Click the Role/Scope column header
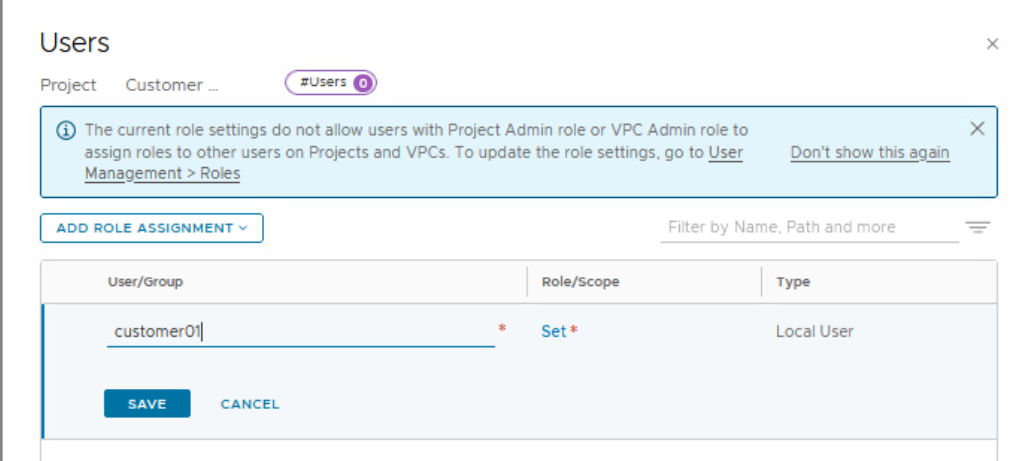1019x461 pixels. click(x=580, y=282)
